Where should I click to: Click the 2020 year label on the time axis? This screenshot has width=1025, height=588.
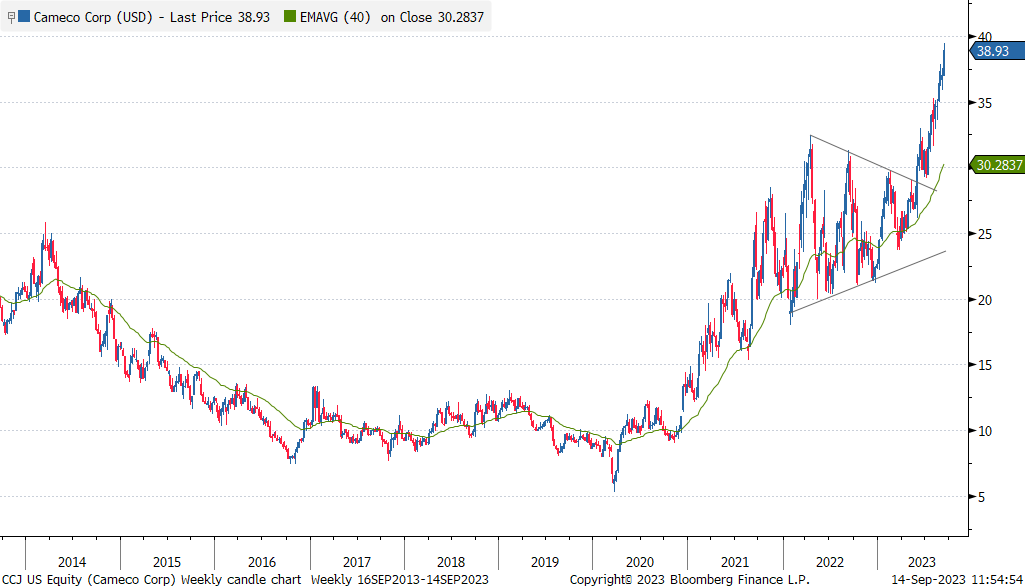[x=639, y=562]
